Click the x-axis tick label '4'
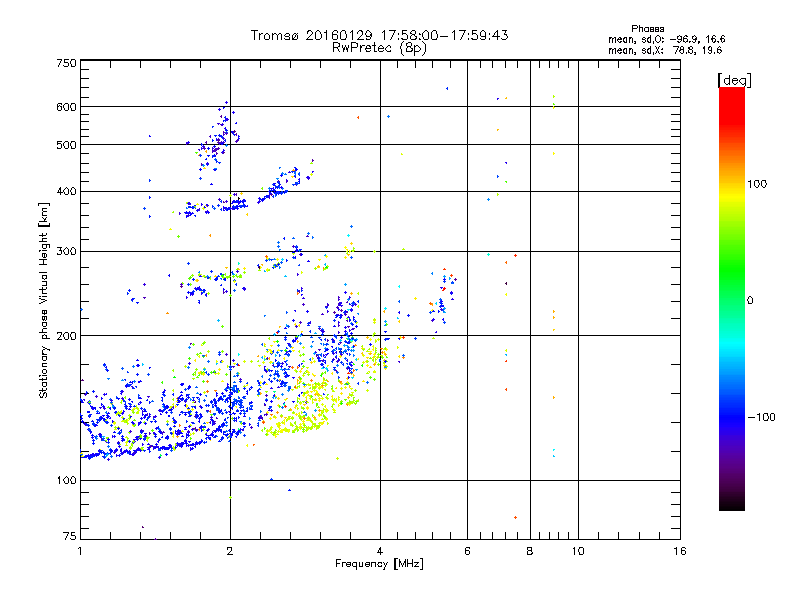The image size is (800, 600). tap(380, 551)
